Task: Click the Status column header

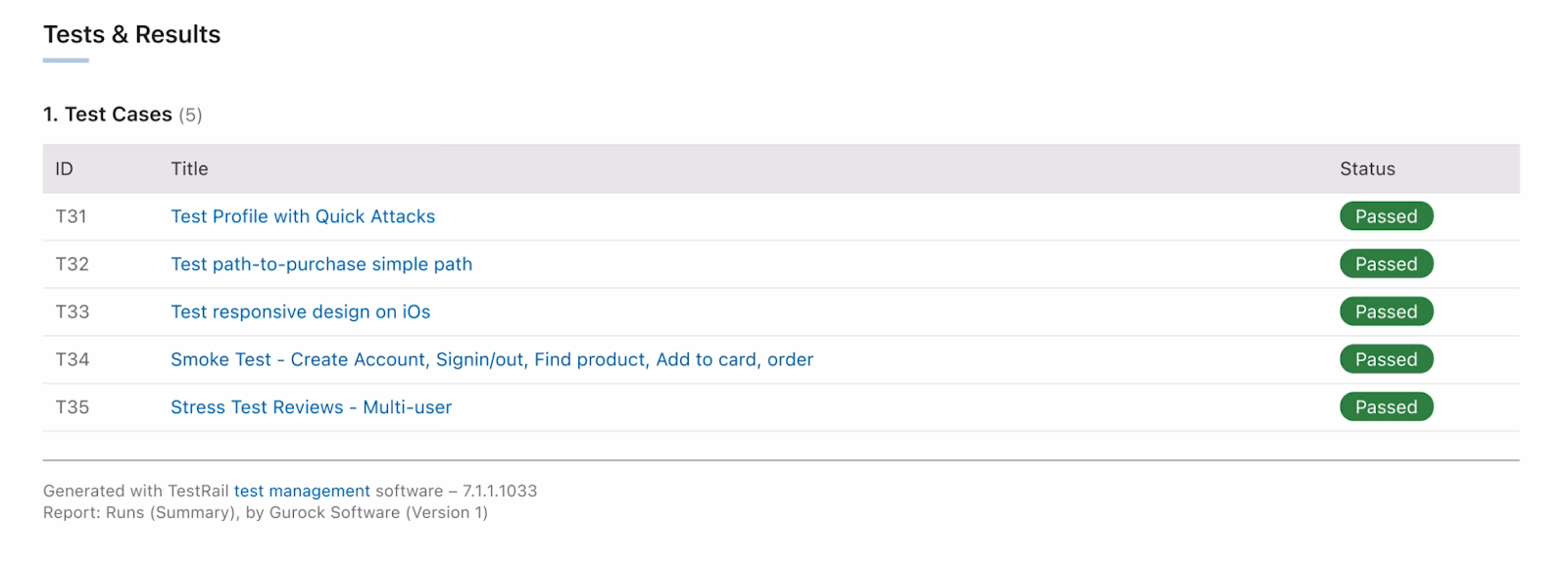Action: pyautogui.click(x=1367, y=168)
